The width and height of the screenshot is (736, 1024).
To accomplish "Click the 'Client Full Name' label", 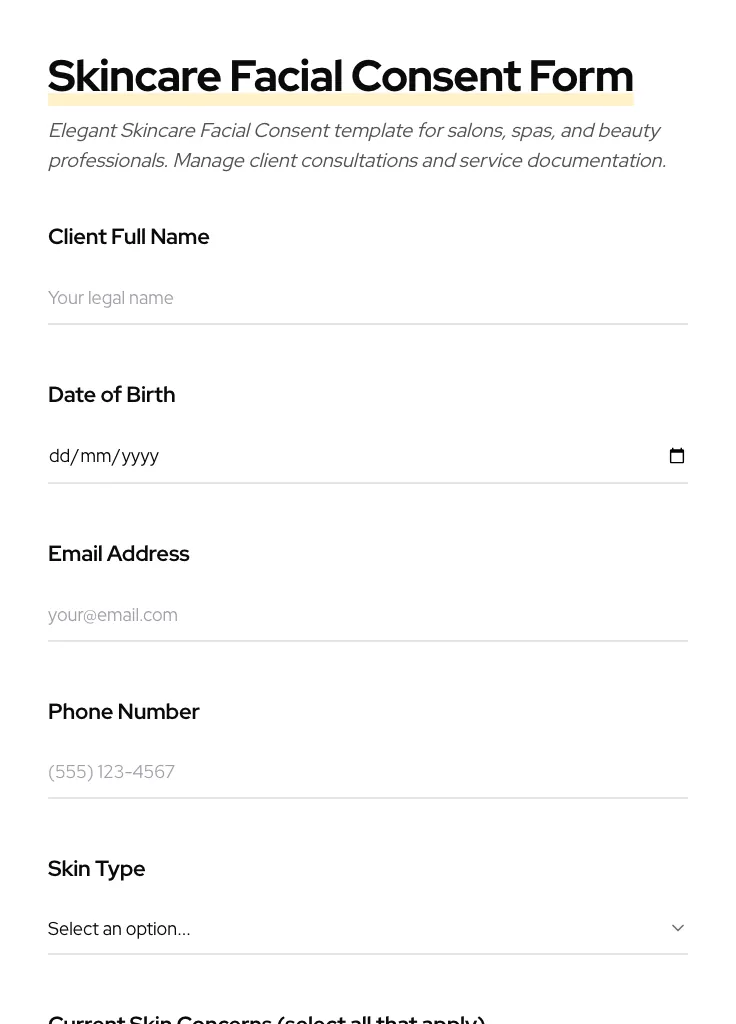I will click(x=129, y=237).
